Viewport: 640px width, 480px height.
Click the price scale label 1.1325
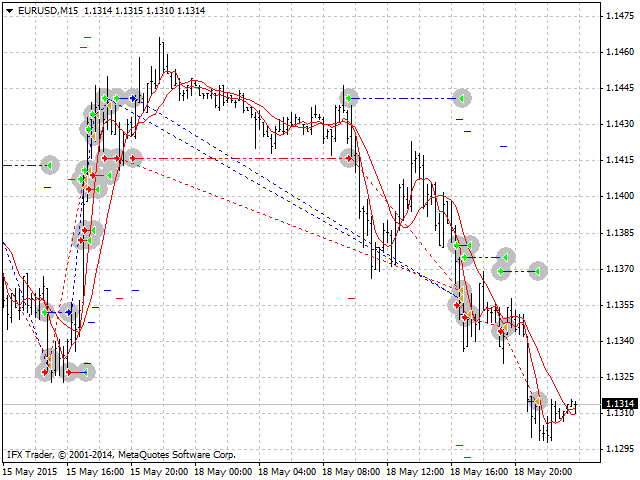pos(620,377)
